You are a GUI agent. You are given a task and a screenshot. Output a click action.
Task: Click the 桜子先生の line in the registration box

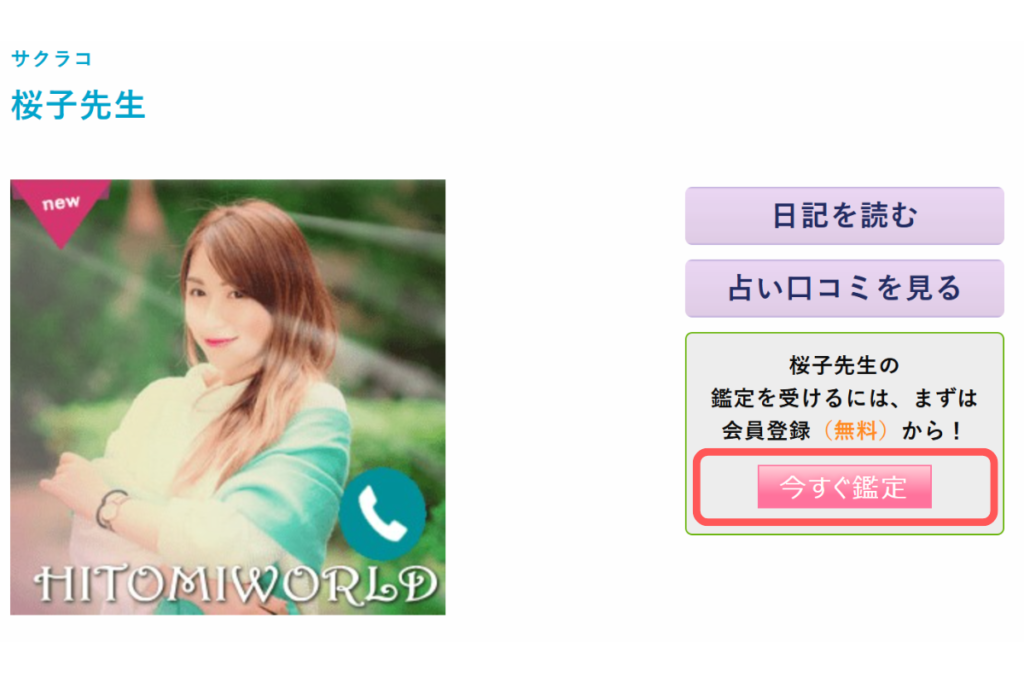click(x=844, y=366)
